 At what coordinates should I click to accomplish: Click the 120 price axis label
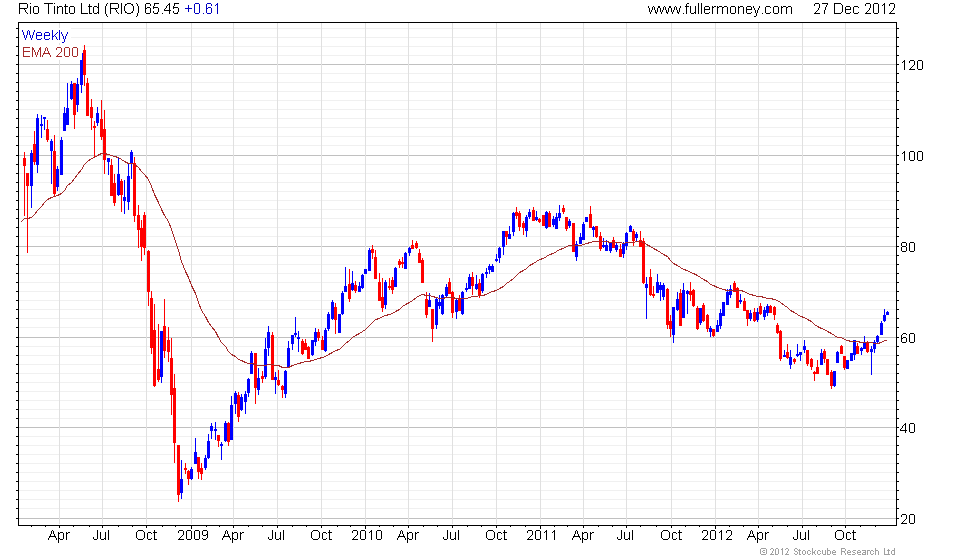912,65
